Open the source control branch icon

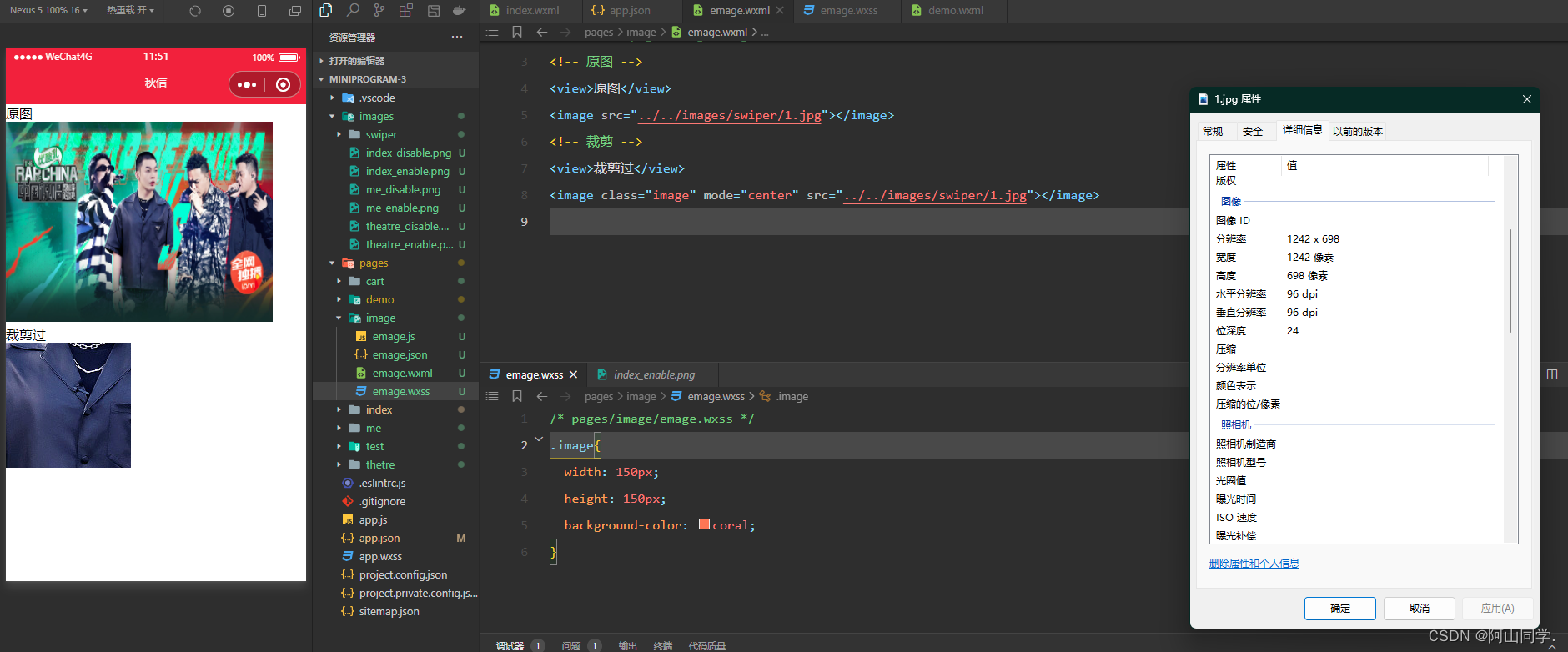pos(379,10)
